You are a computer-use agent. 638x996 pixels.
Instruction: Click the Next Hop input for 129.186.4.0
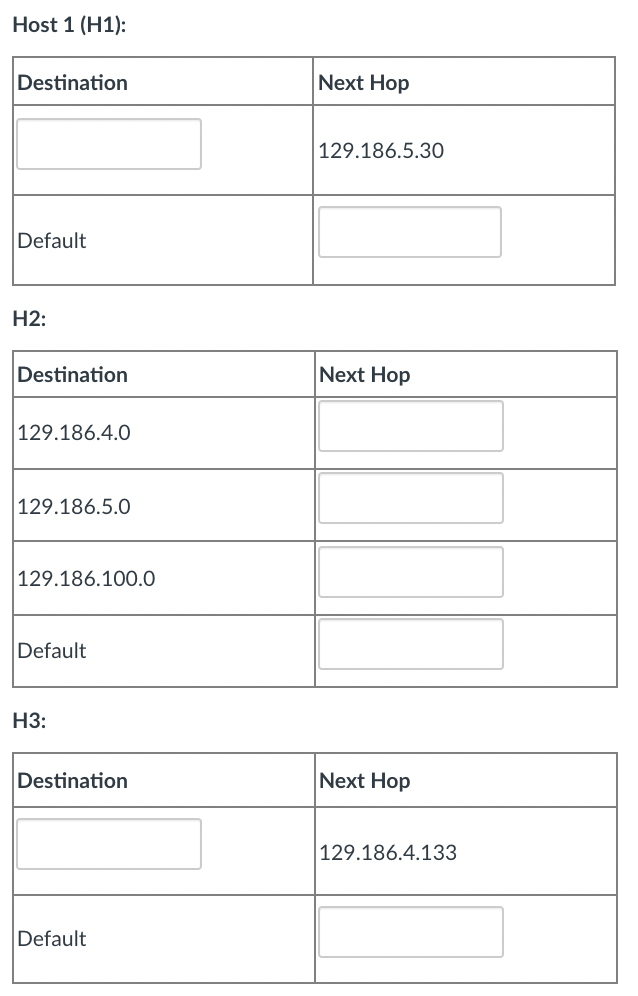(x=410, y=425)
